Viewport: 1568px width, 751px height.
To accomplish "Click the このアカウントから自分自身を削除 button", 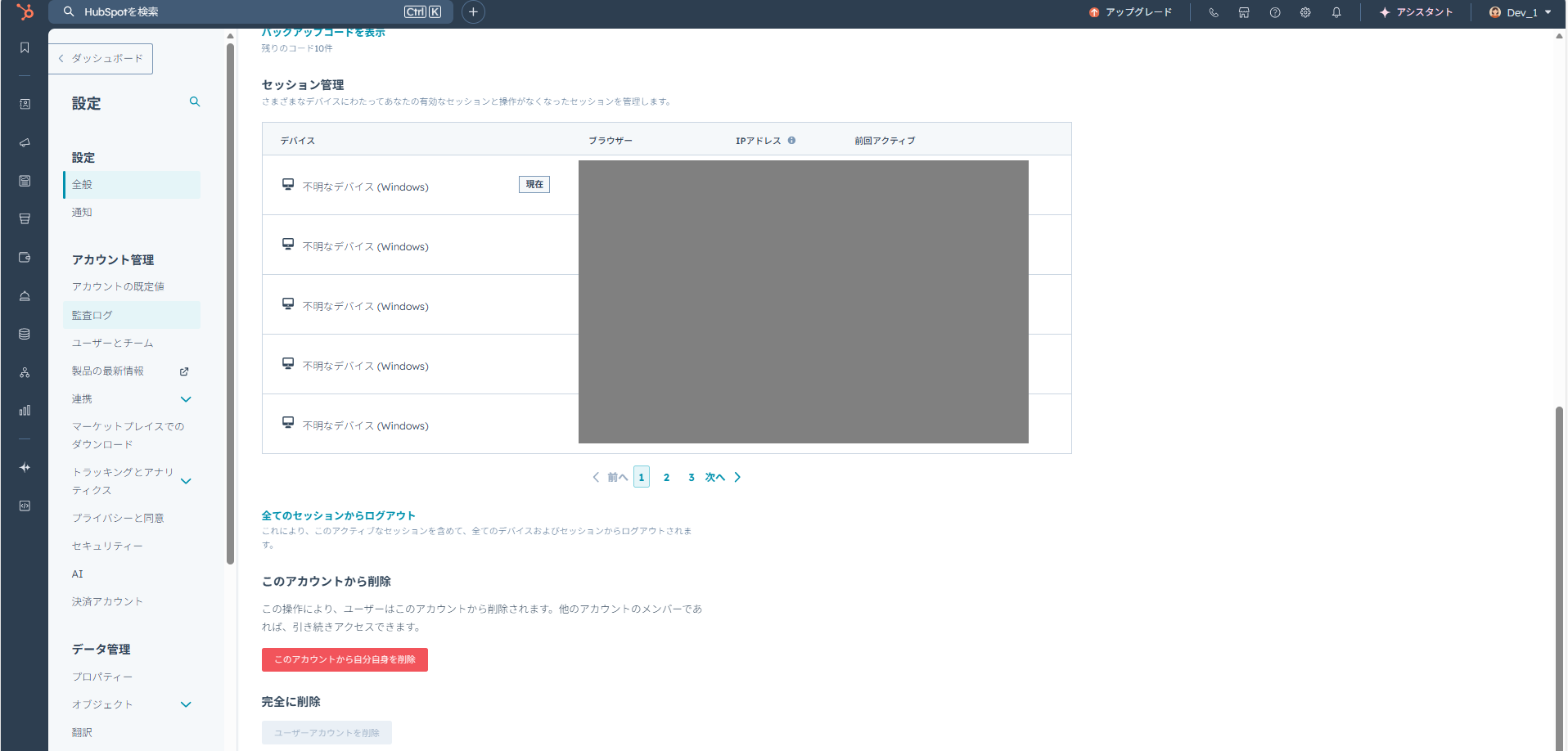I will click(344, 659).
